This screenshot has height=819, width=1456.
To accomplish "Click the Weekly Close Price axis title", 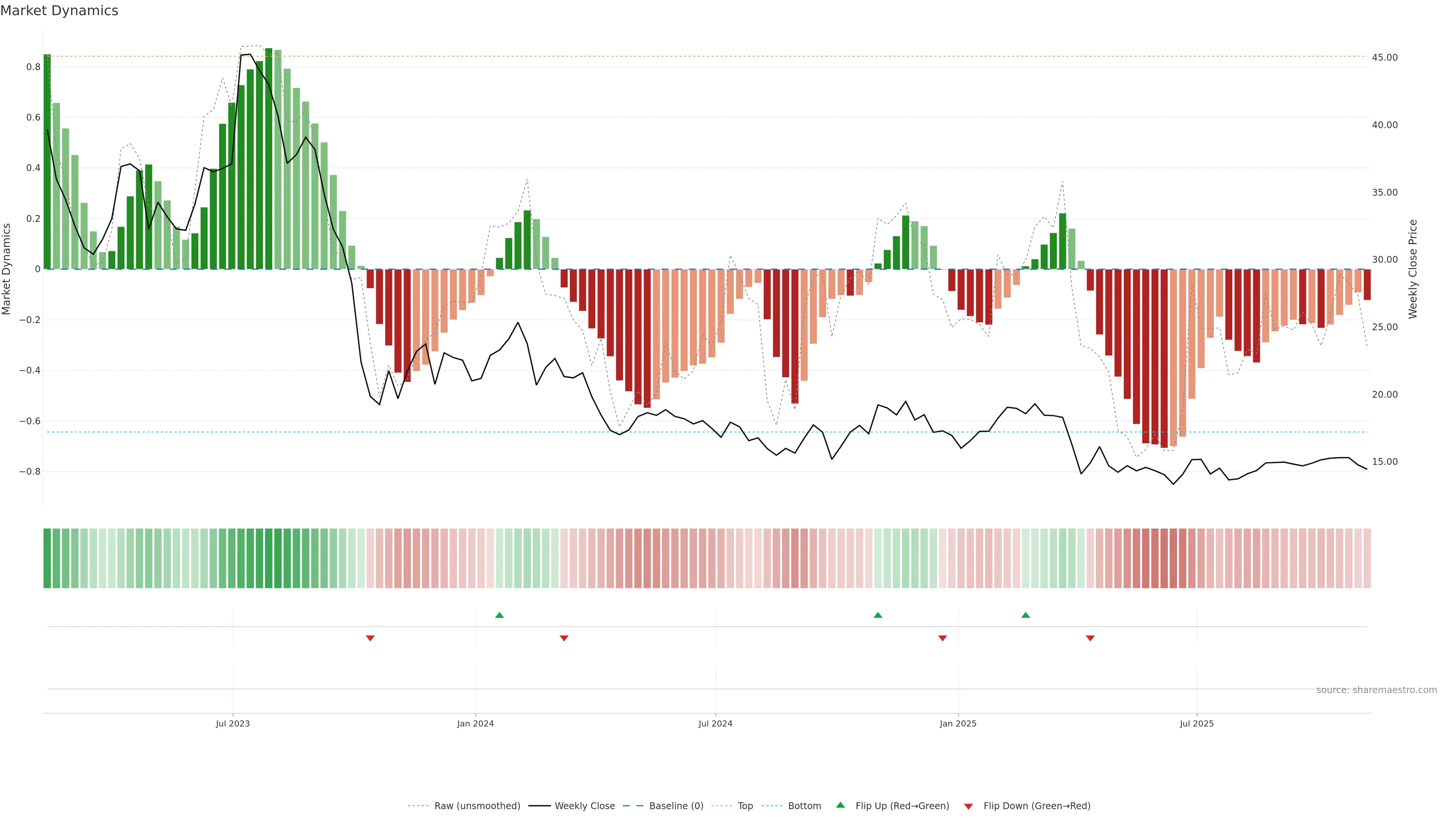I will 1412,269.
